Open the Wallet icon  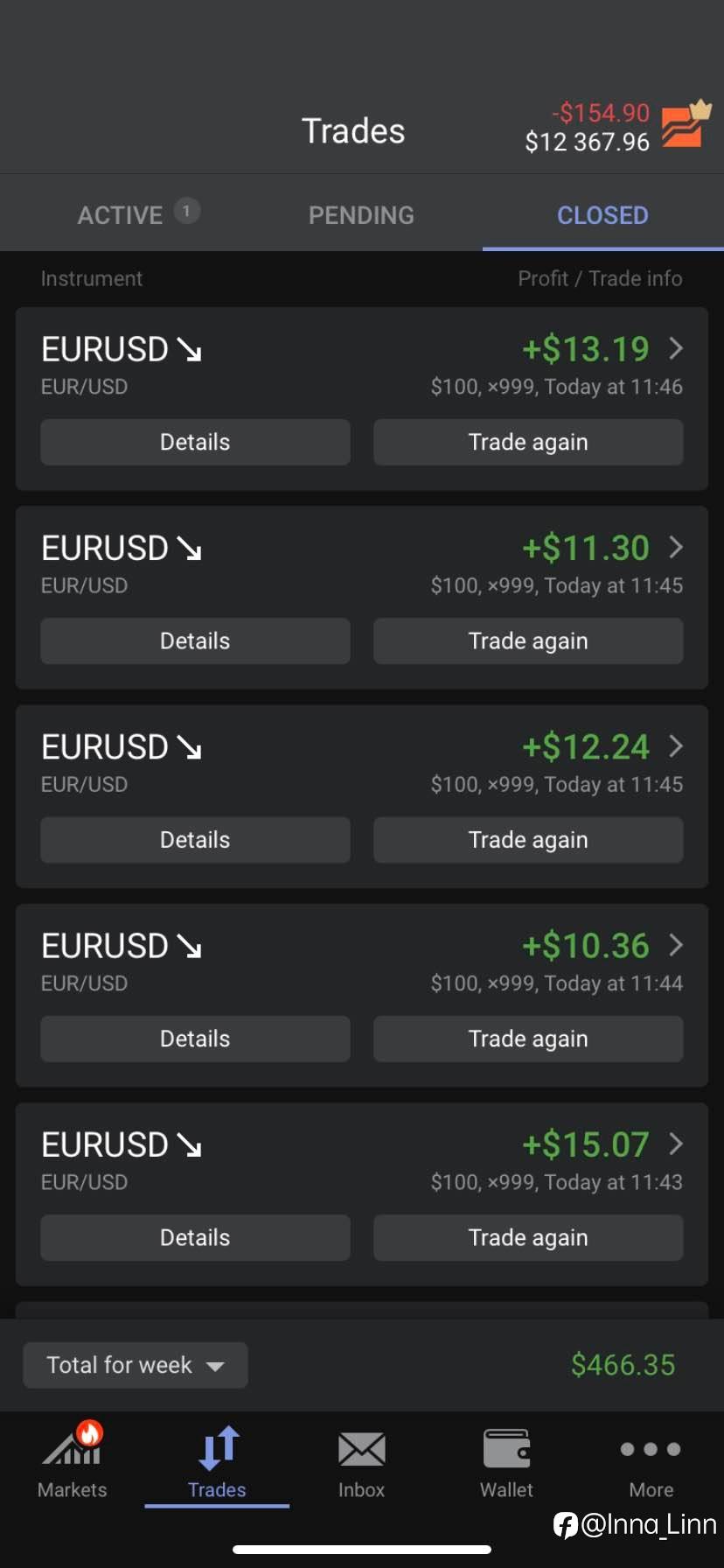pyautogui.click(x=506, y=1449)
